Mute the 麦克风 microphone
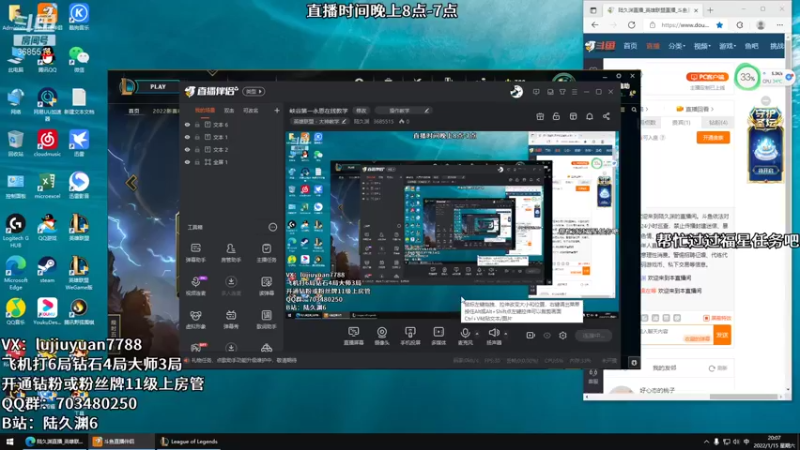 [465, 336]
